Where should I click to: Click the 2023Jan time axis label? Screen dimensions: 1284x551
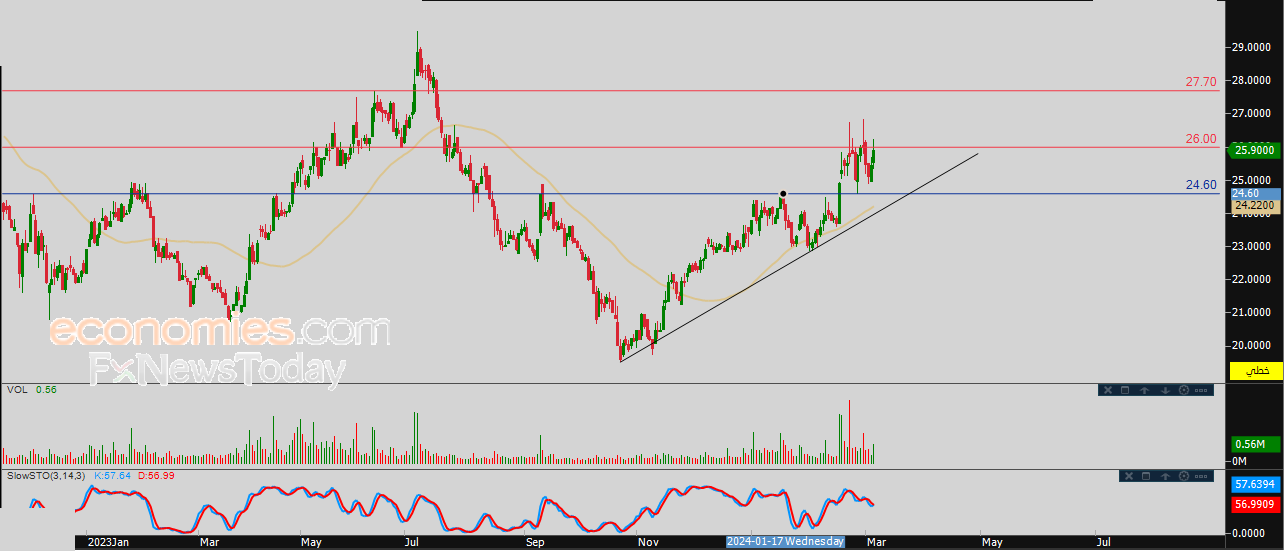coord(106,542)
